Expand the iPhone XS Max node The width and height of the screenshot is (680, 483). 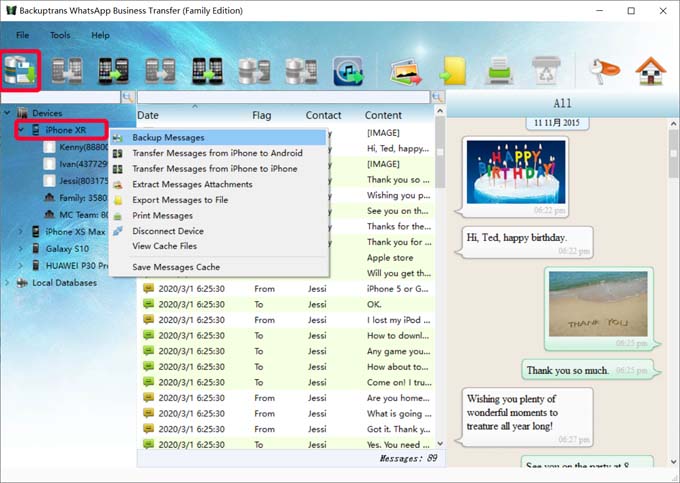click(x=20, y=232)
